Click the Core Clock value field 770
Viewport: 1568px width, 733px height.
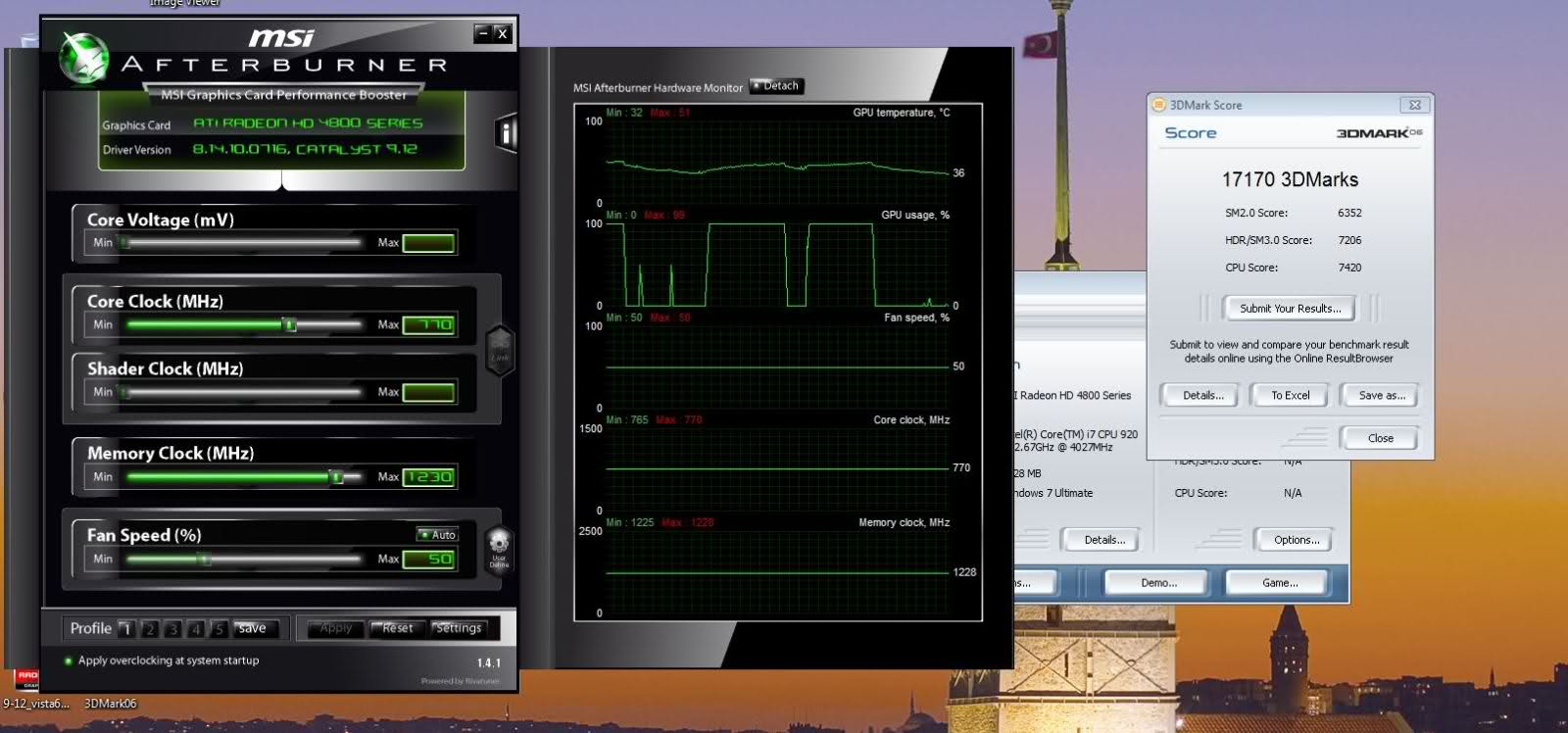(428, 324)
